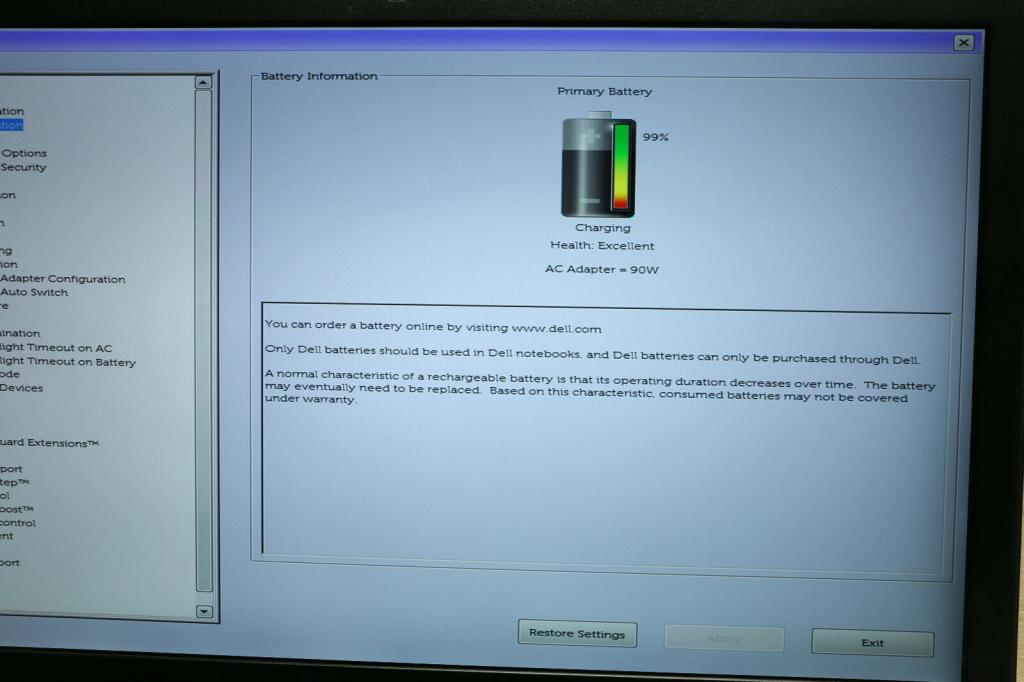
Task: Click the grayed-out Apply button
Action: (723, 638)
